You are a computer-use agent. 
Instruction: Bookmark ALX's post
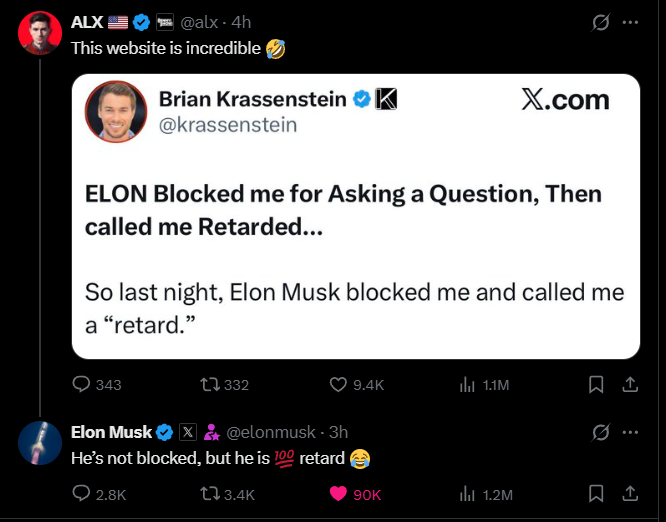click(x=595, y=385)
